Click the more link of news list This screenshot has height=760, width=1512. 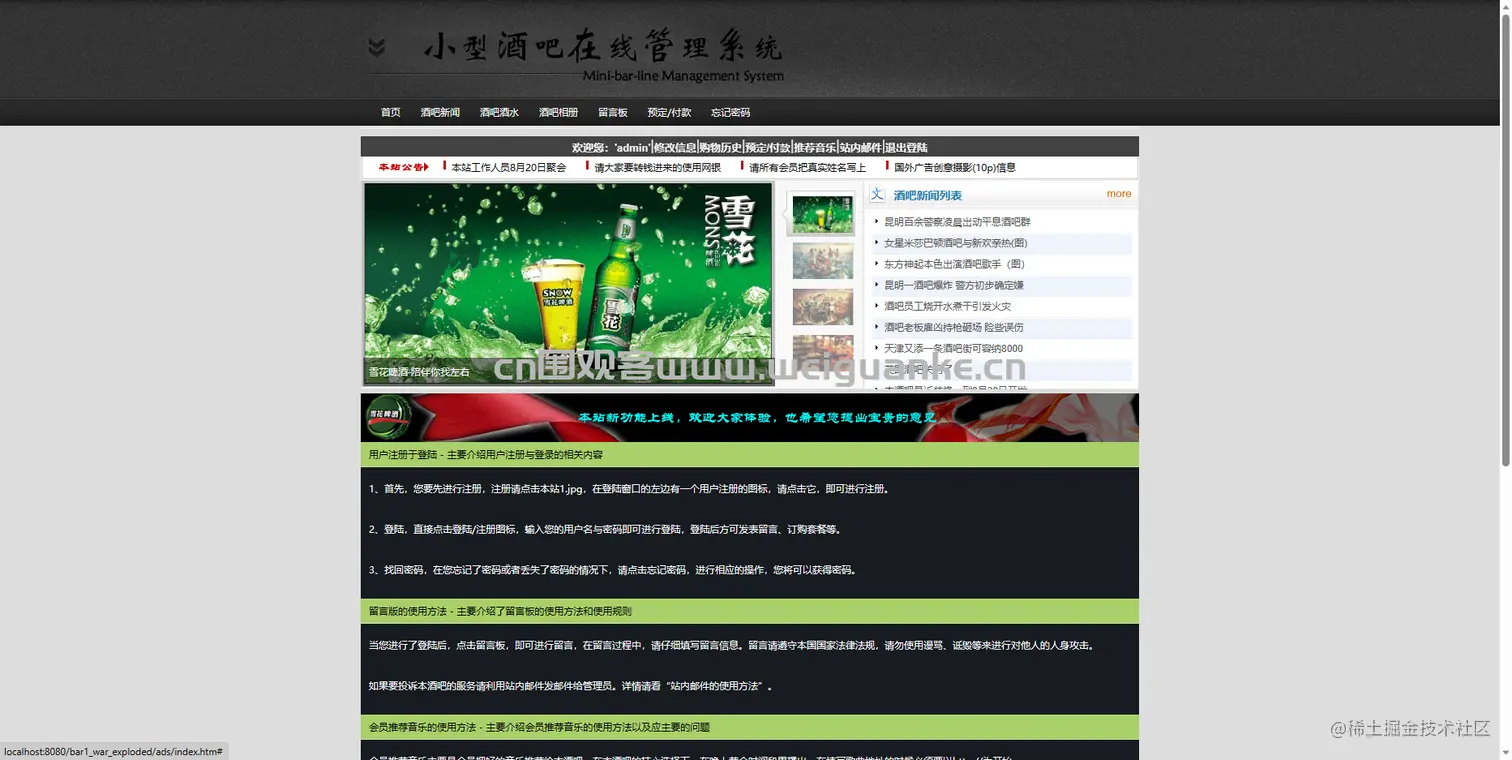pyautogui.click(x=1119, y=194)
